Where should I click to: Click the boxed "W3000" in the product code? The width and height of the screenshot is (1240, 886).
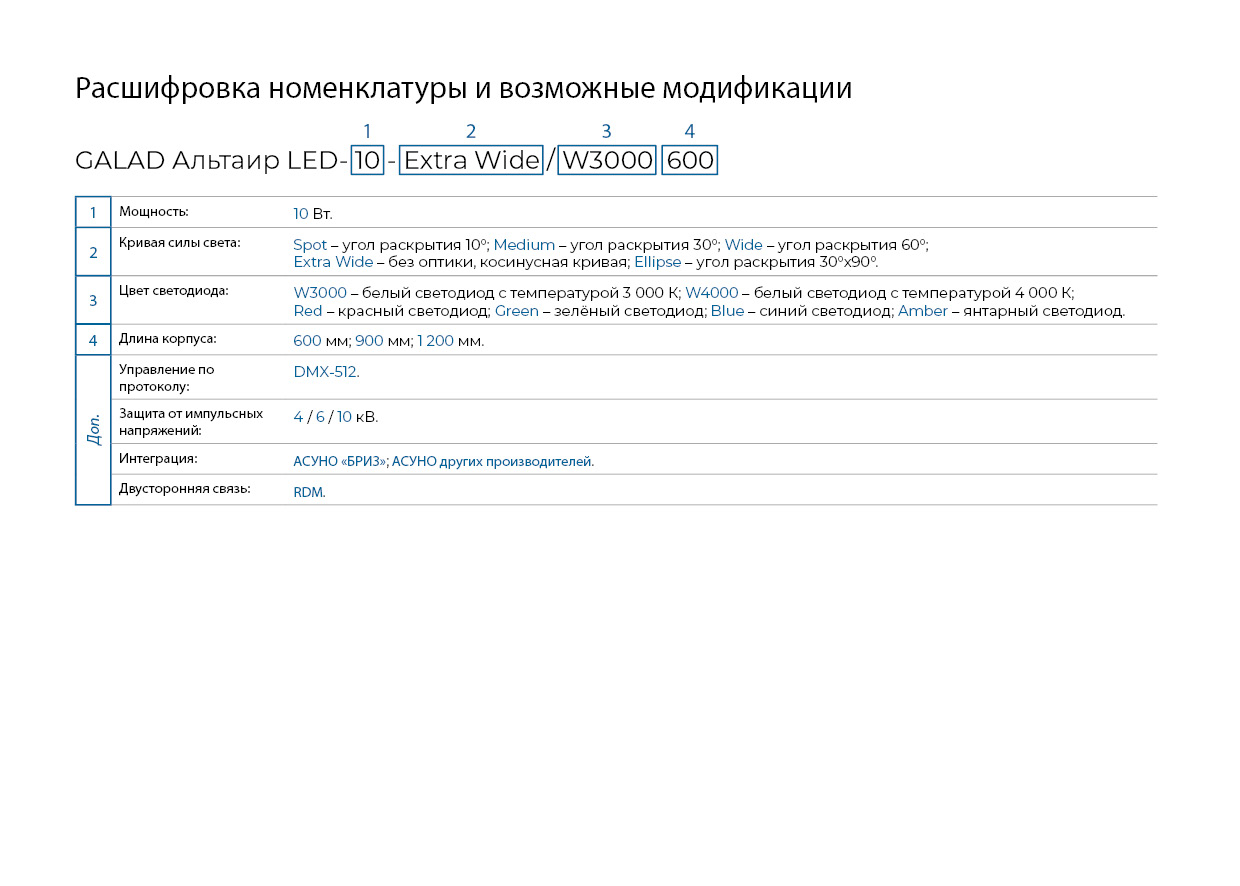tap(607, 160)
